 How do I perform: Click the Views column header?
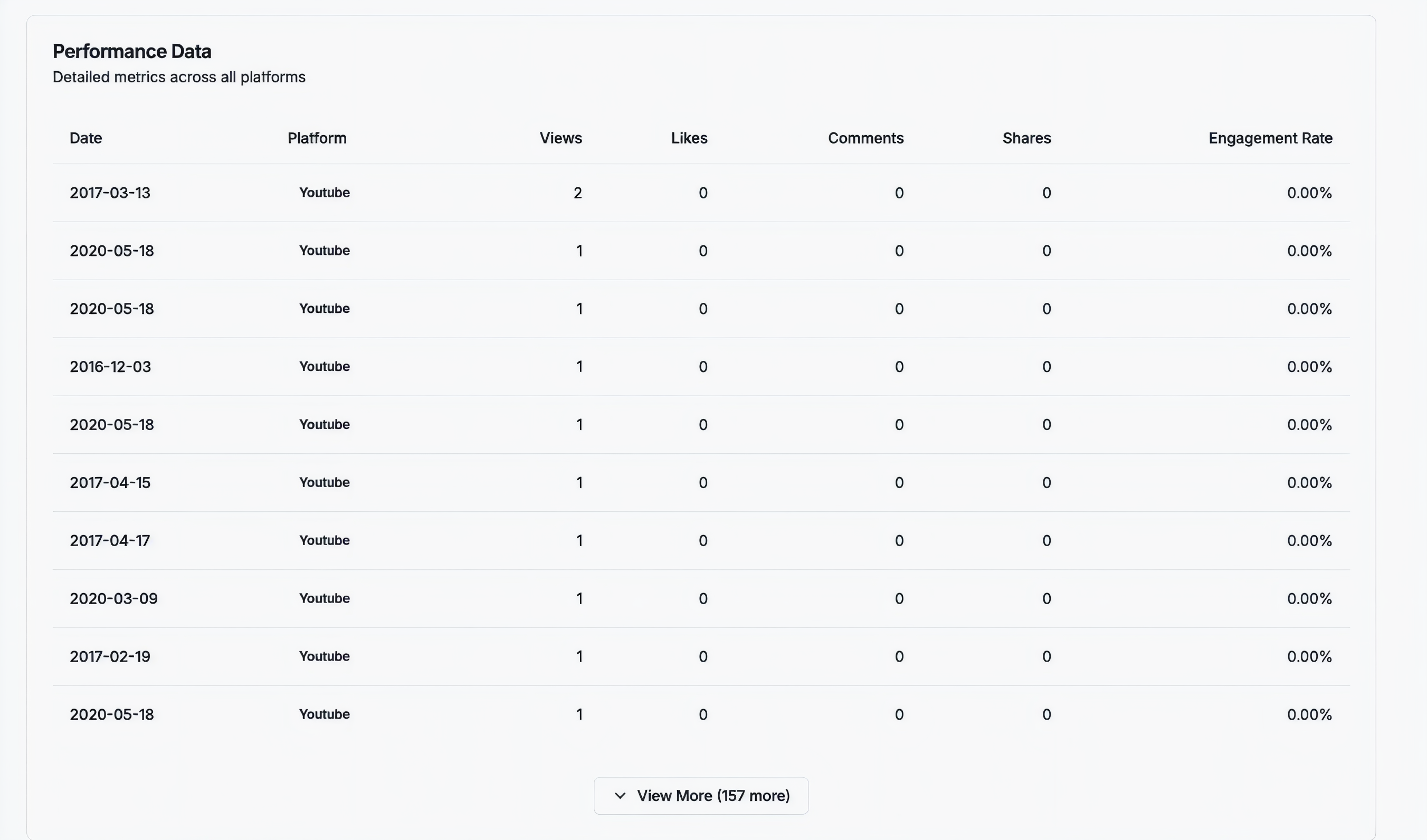[x=560, y=138]
